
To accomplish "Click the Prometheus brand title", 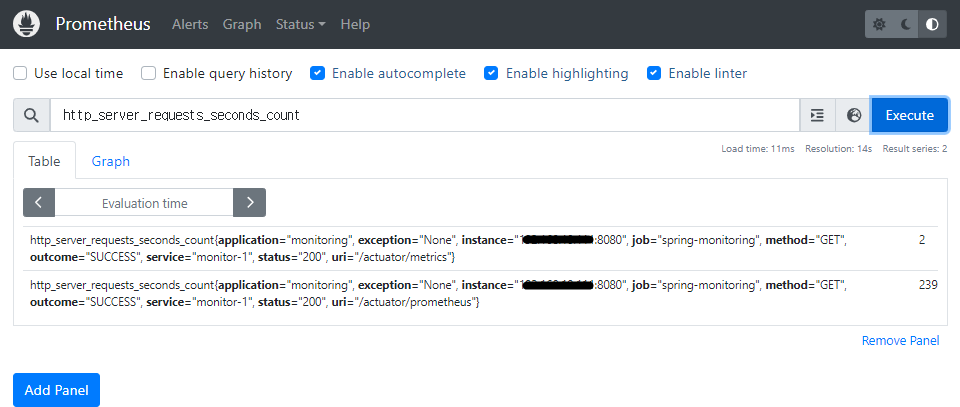I will click(x=103, y=24).
